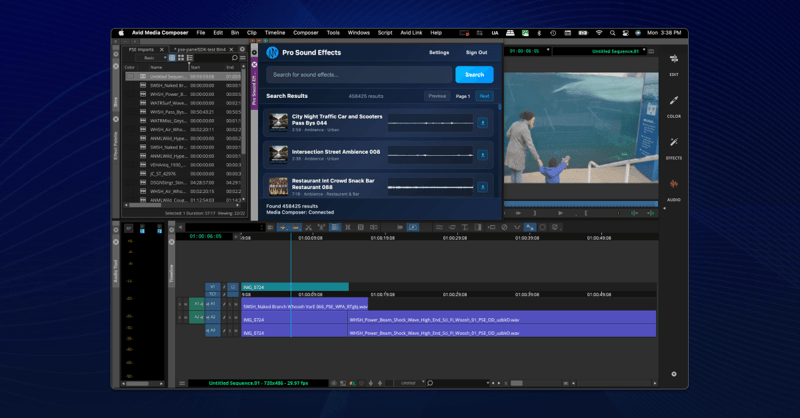Screen dimensions: 800x418
Task: Import the City Night Traffic sound to bin
Action: tap(482, 123)
